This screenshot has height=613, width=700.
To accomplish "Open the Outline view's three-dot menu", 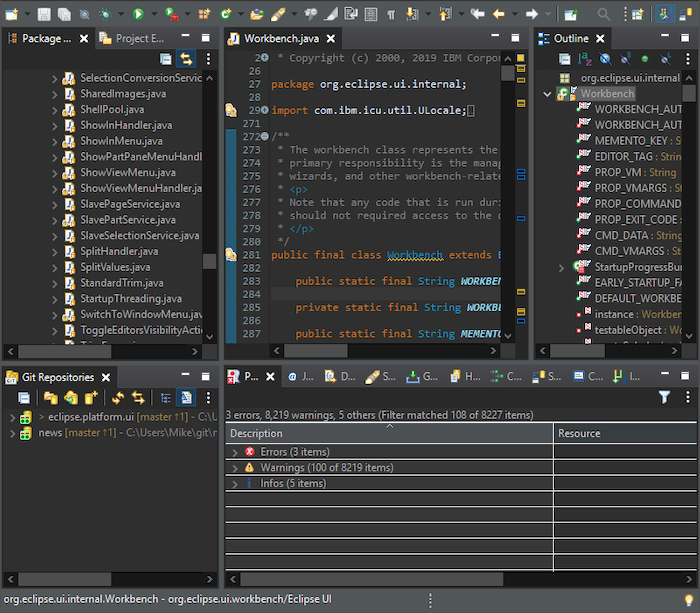I will [x=687, y=60].
